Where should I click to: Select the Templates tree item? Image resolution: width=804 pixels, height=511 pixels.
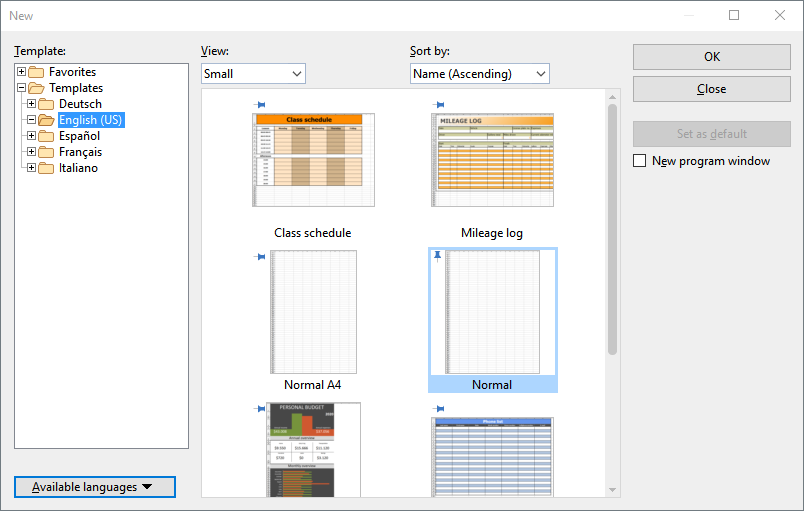click(x=76, y=88)
